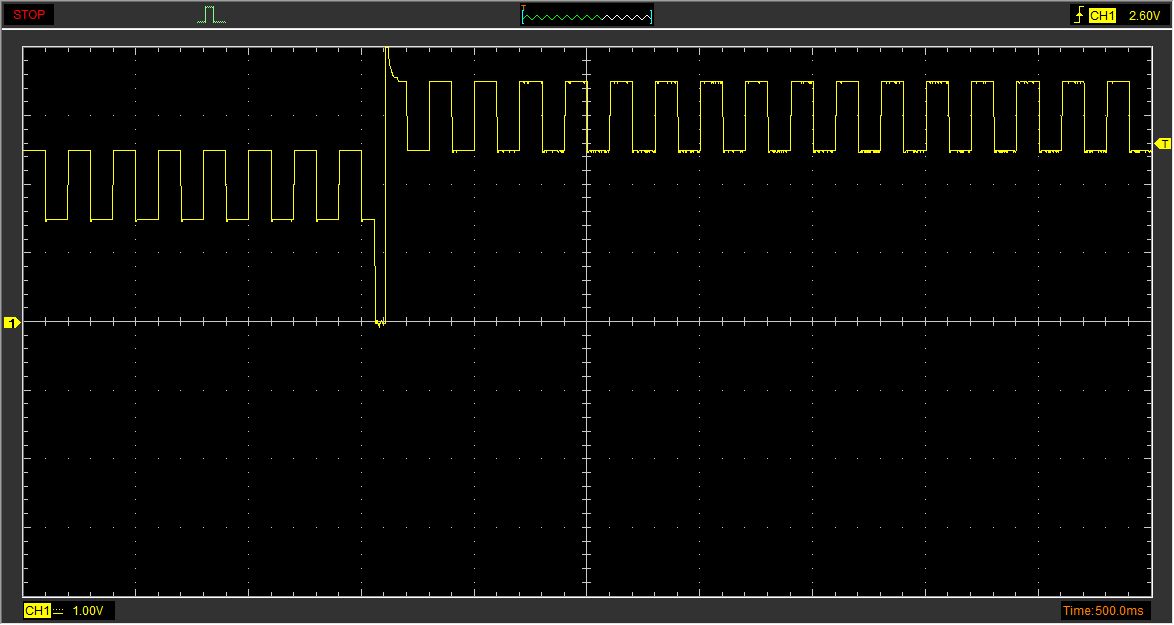
Task: Click the Time:500.0ms timebase readout
Action: [1104, 610]
